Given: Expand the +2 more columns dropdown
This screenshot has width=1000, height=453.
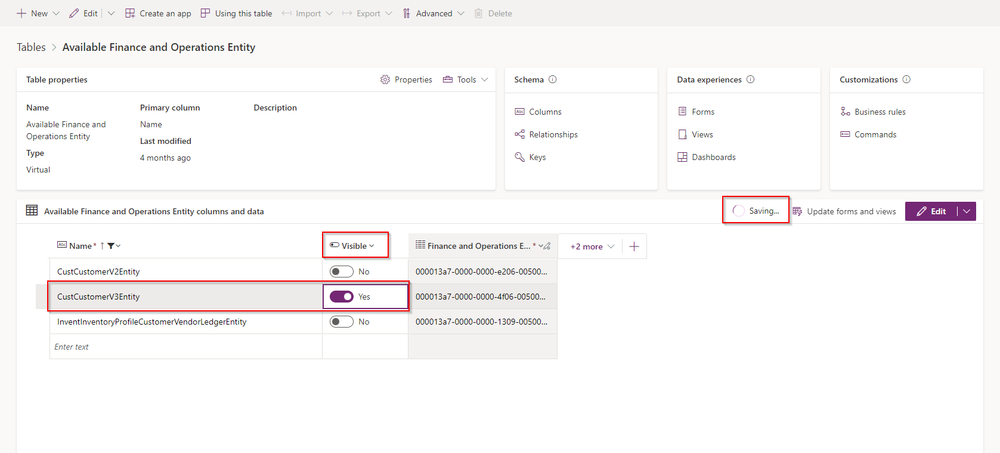Looking at the screenshot, I should pyautogui.click(x=592, y=246).
